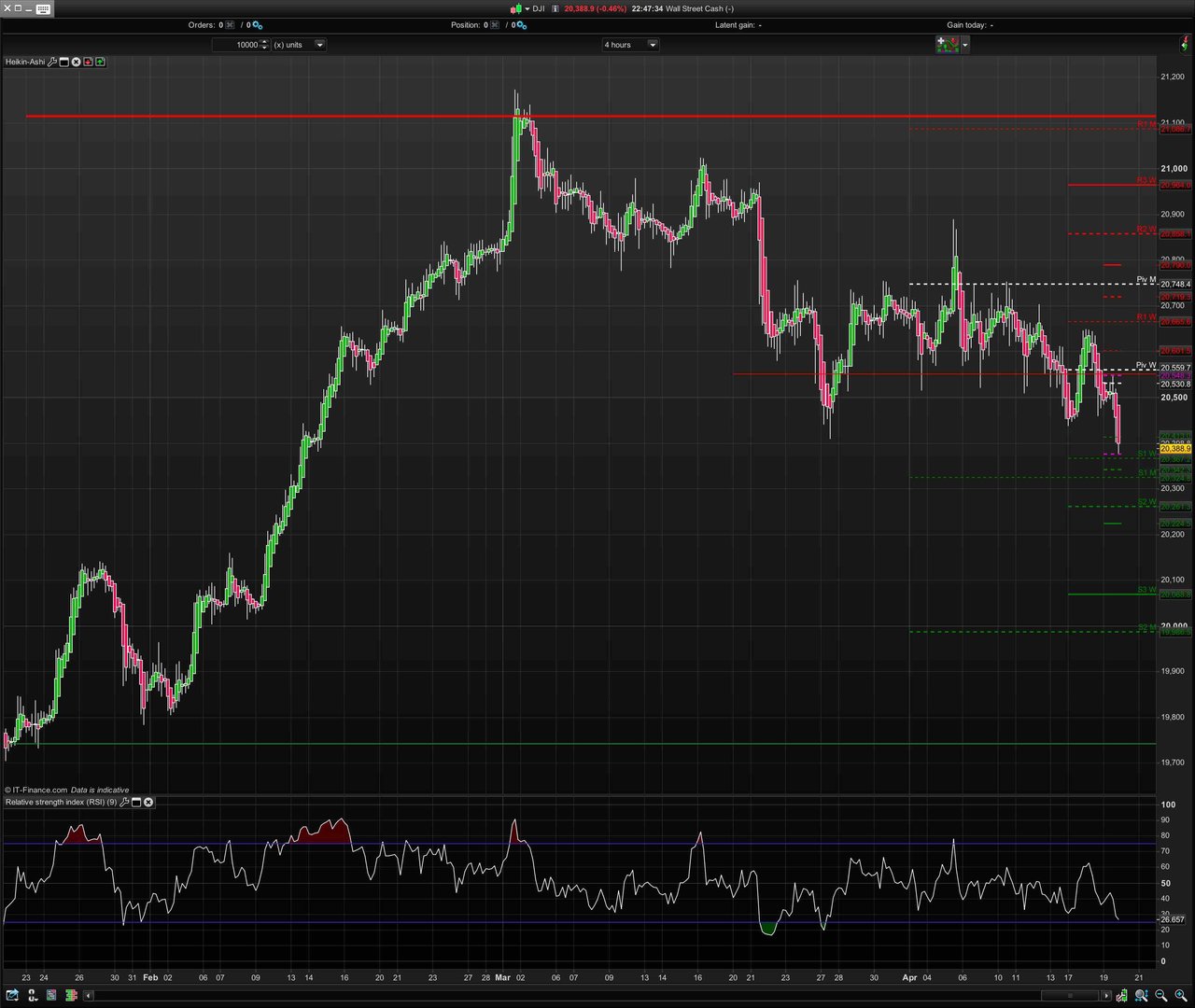Screen dimensions: 1195x1008
Task: Click the first magnifier icon at bottom right
Action: tap(1141, 995)
